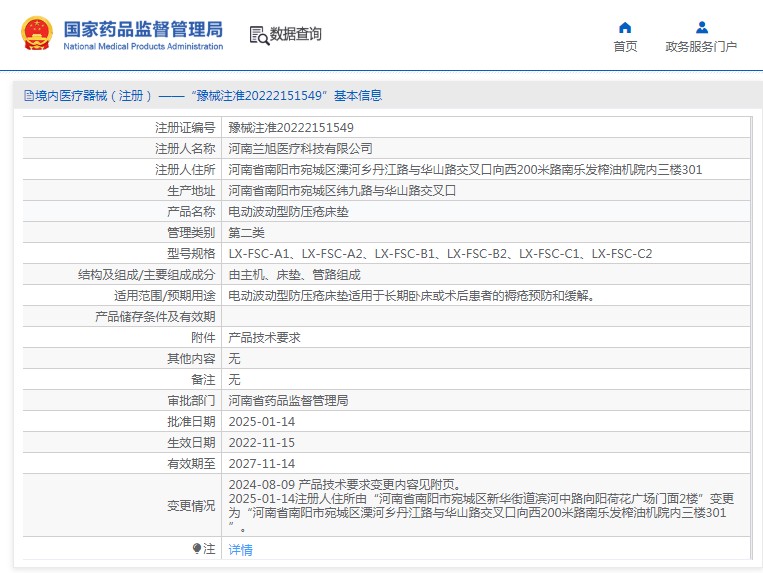Viewport: 763px width, 573px height.
Task: Click the 注册人住所 row label
Action: [185, 169]
